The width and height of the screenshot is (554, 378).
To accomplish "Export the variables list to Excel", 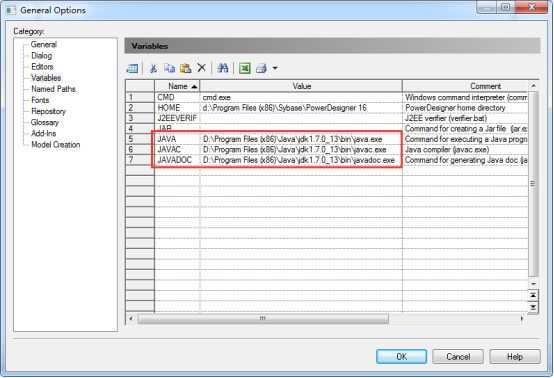I will tap(244, 68).
